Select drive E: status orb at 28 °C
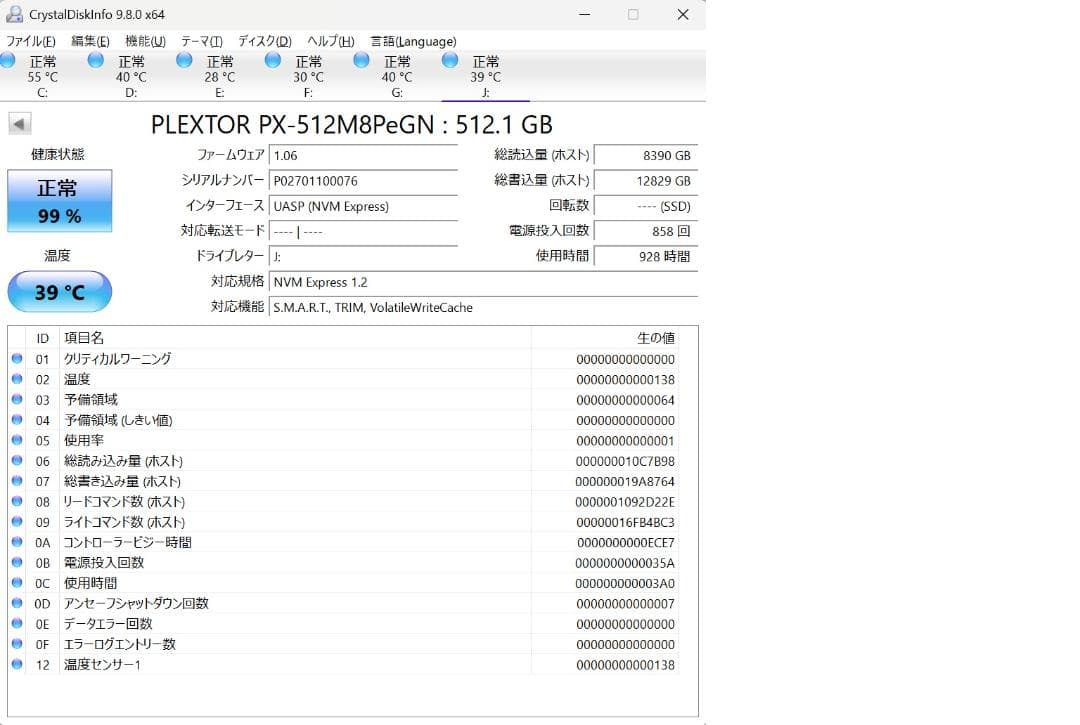This screenshot has height=725, width=1080. tap(184, 61)
